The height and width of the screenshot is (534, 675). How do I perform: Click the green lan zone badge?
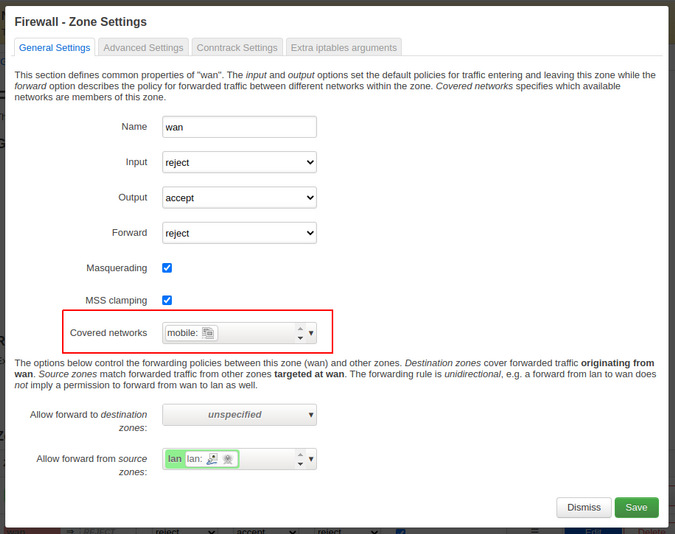point(175,459)
